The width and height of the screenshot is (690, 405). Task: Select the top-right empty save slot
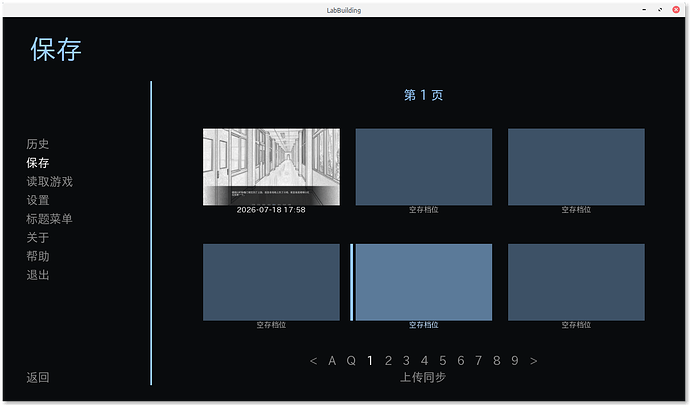576,171
